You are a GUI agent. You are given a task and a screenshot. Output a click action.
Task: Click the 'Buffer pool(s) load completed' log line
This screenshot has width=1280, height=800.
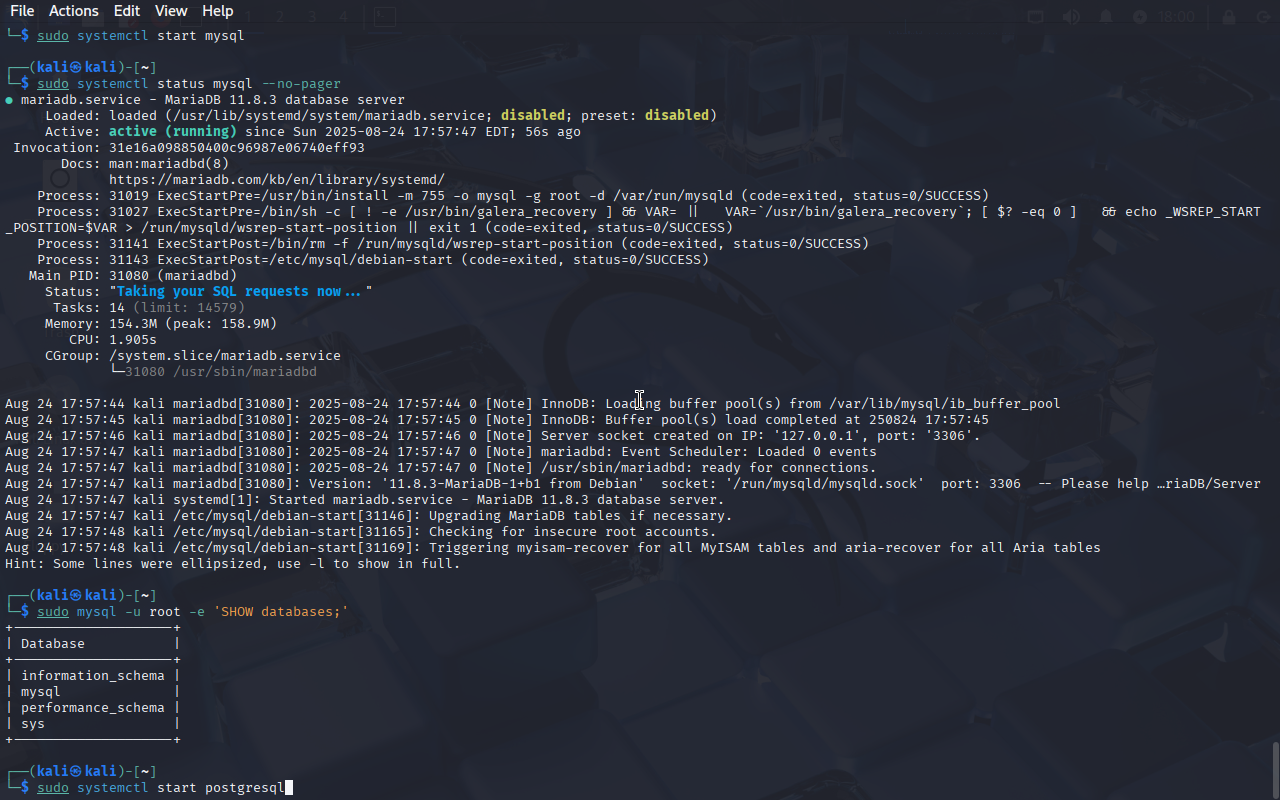click(x=497, y=420)
